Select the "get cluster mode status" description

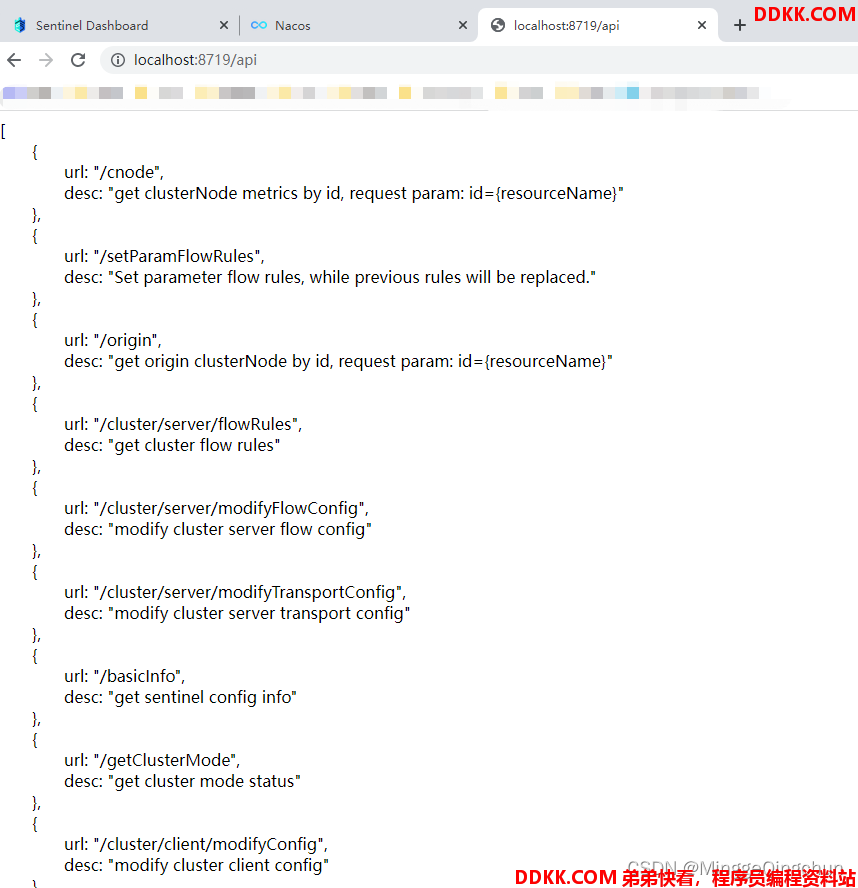pos(182,782)
